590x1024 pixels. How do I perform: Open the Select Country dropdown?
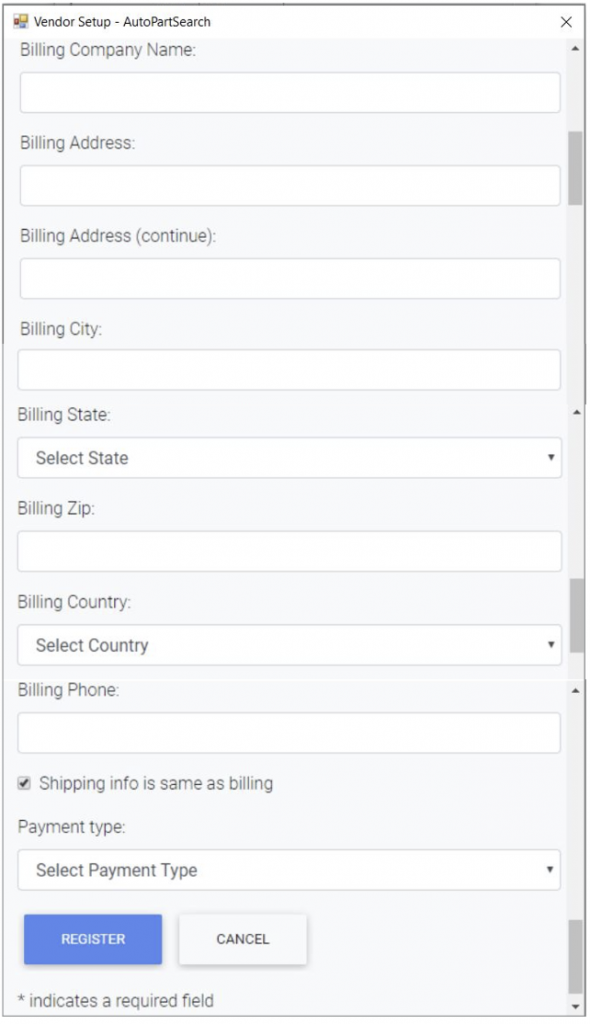[x=289, y=645]
